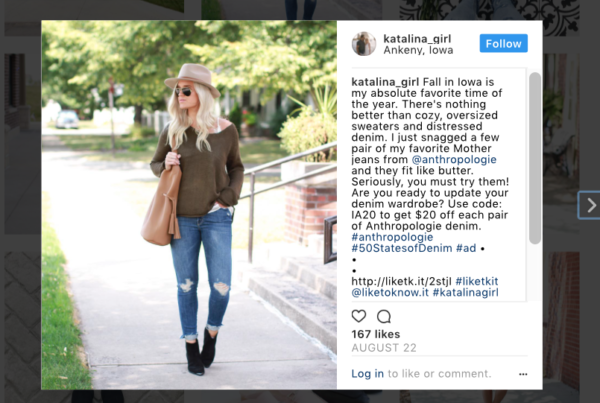Viewport: 600px width, 403px height.
Task: Open katalina_girl profile picture avatar
Action: click(364, 44)
